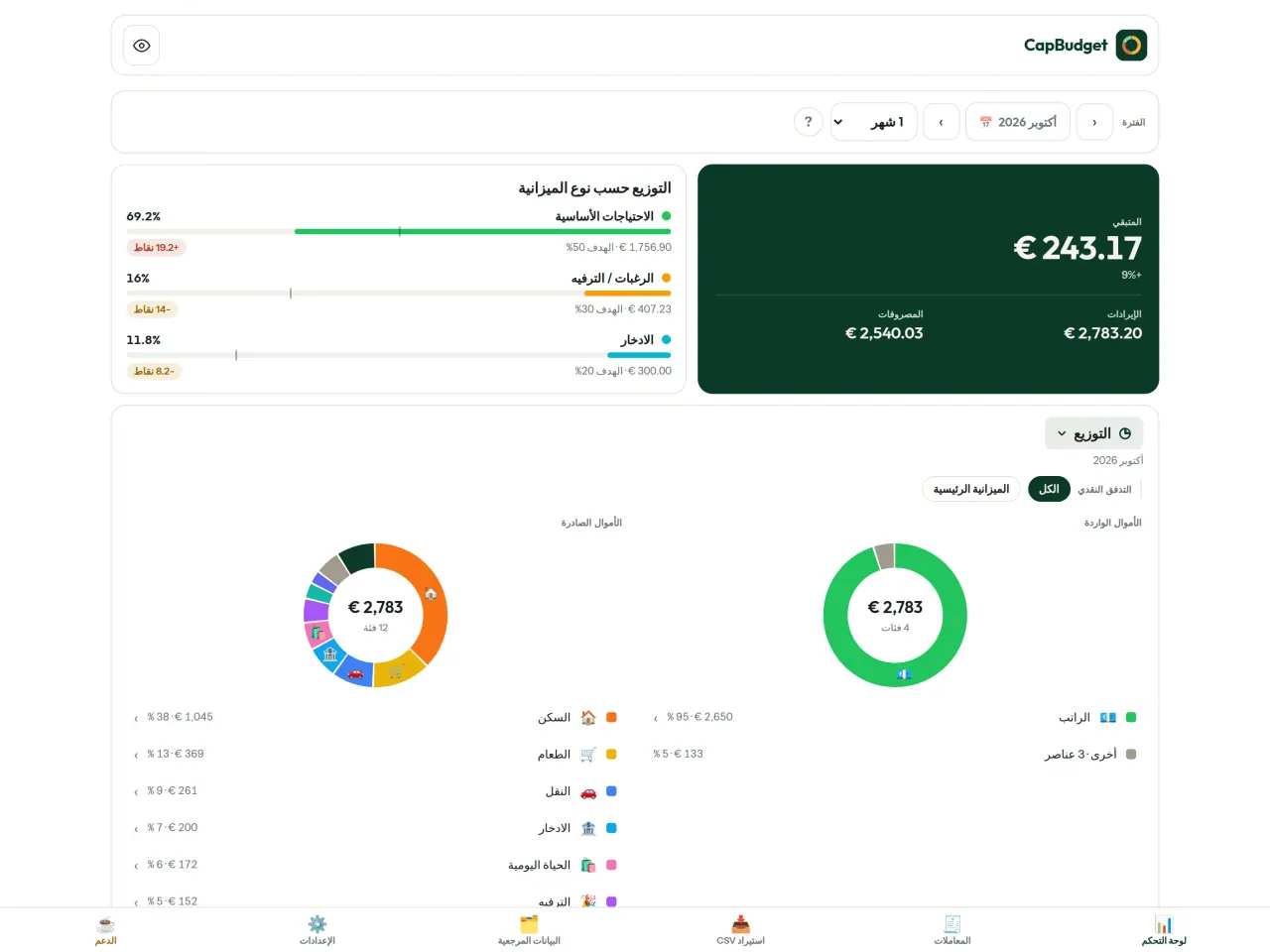Select the الكل filter pill
This screenshot has width=1270, height=952.
[1049, 489]
